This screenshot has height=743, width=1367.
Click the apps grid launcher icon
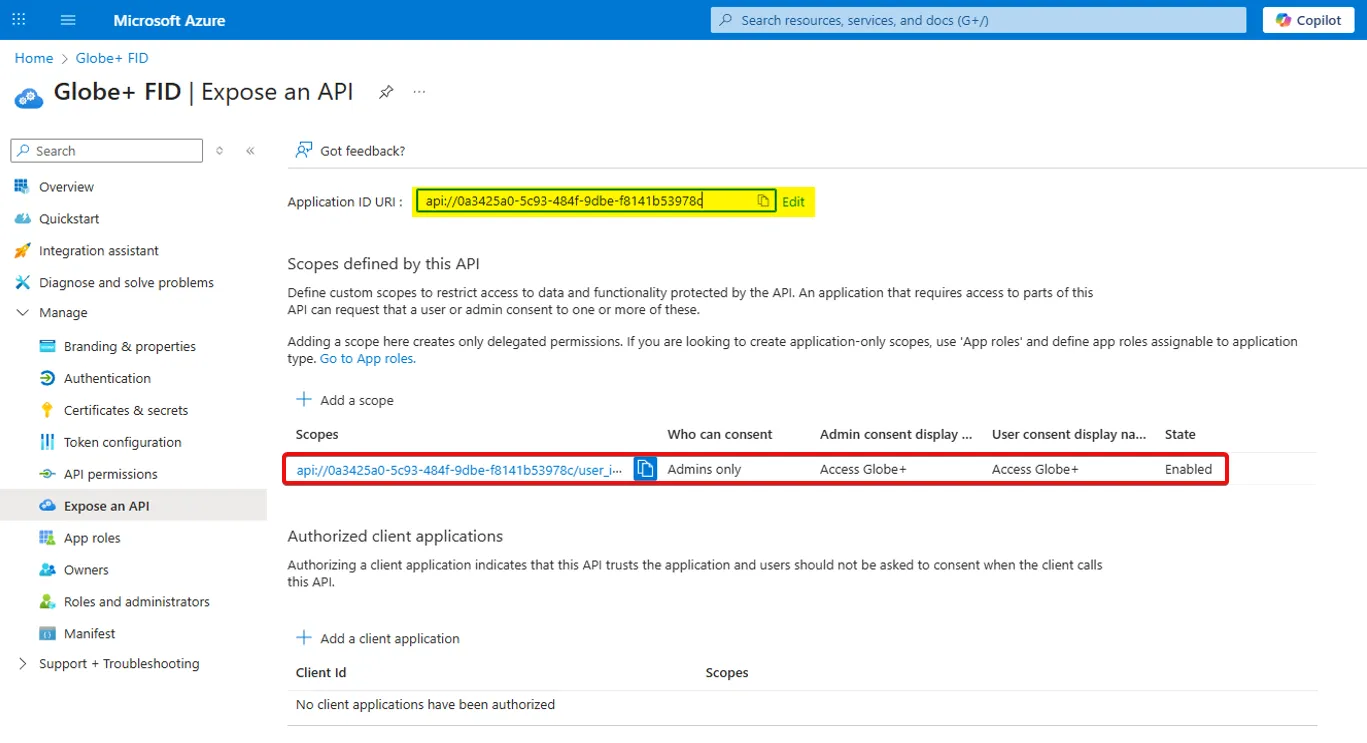(x=20, y=20)
